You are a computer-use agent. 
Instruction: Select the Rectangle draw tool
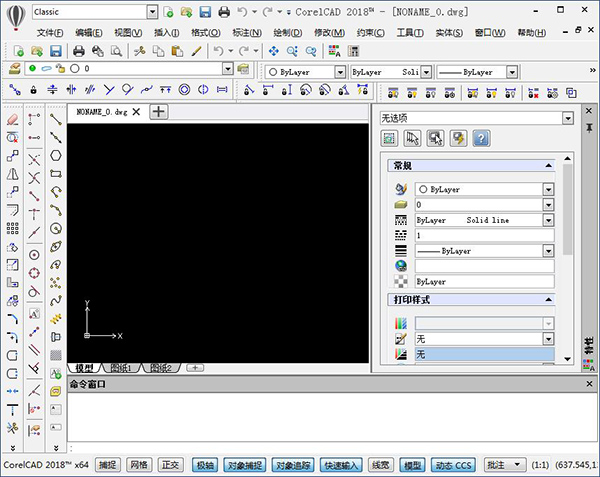pyautogui.click(x=56, y=174)
